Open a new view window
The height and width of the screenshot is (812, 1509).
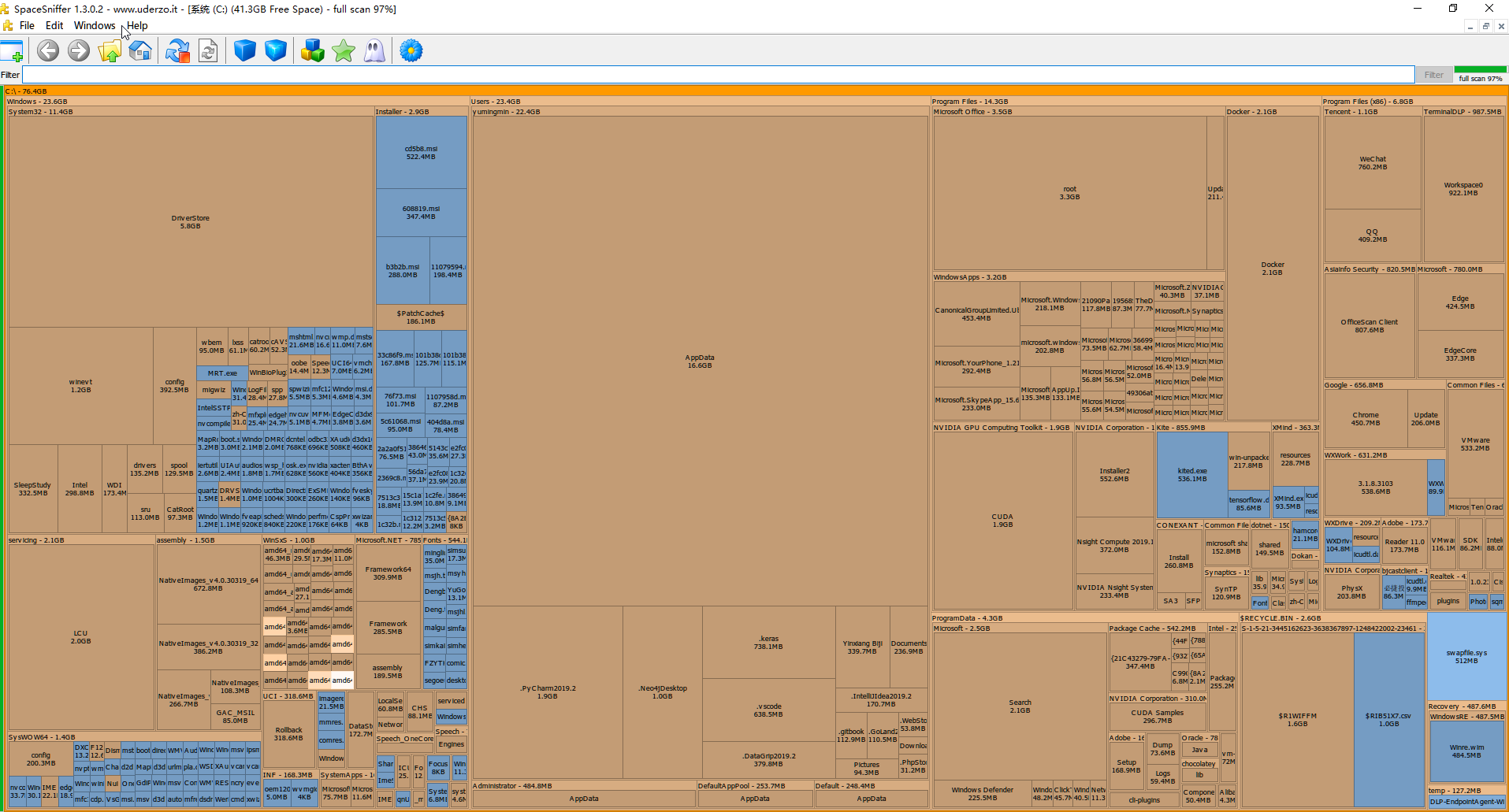pyautogui.click(x=13, y=51)
